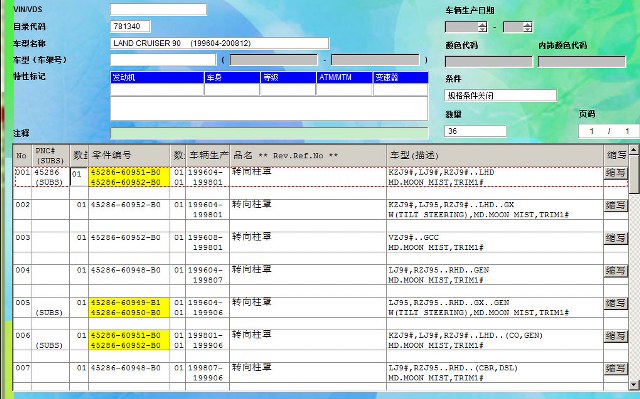Click the 缩写 button in row 003
This screenshot has width=640, height=399.
pyautogui.click(x=616, y=238)
